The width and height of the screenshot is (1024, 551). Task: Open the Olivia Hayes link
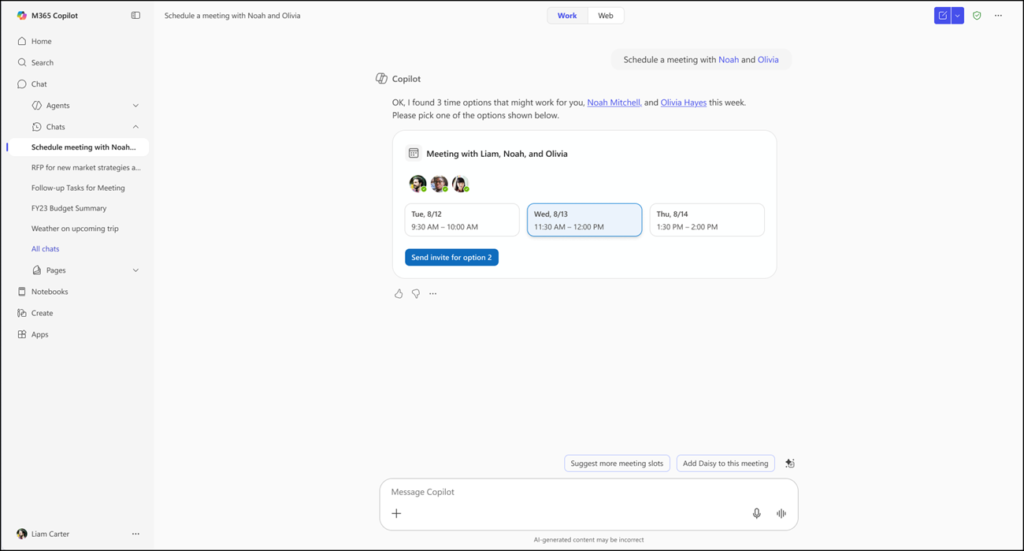pos(683,102)
